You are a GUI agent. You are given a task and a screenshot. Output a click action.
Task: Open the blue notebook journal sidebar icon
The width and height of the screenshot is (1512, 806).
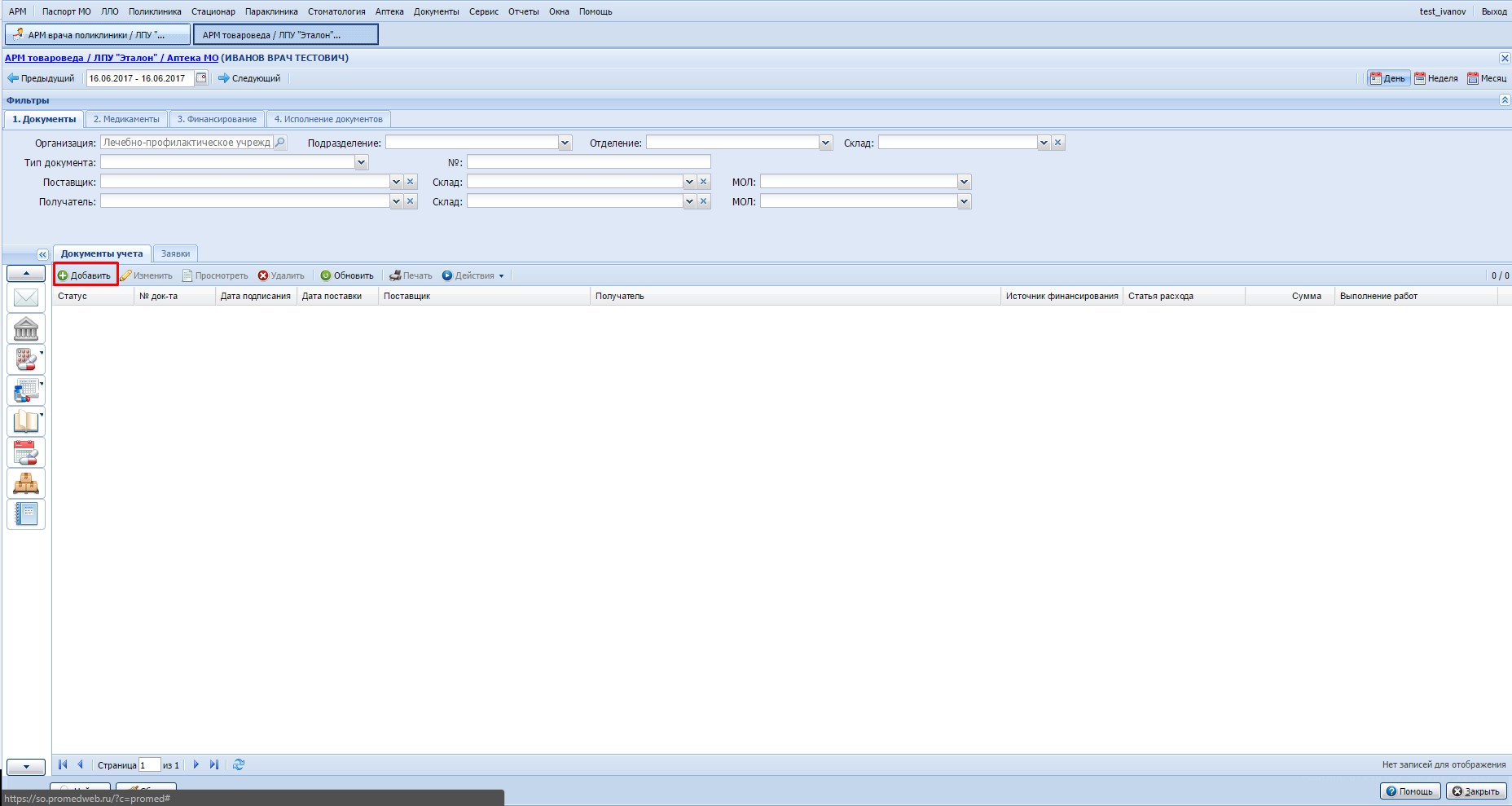coord(26,514)
